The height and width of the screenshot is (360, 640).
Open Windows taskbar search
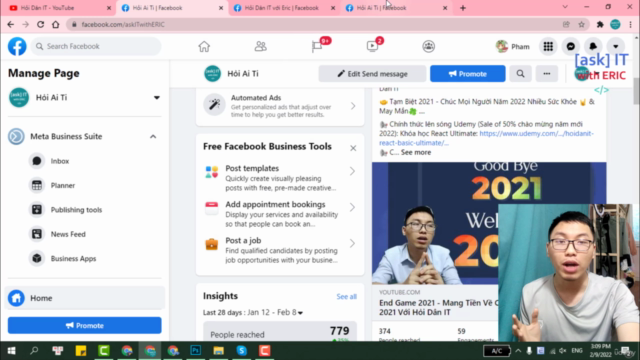tap(34, 351)
